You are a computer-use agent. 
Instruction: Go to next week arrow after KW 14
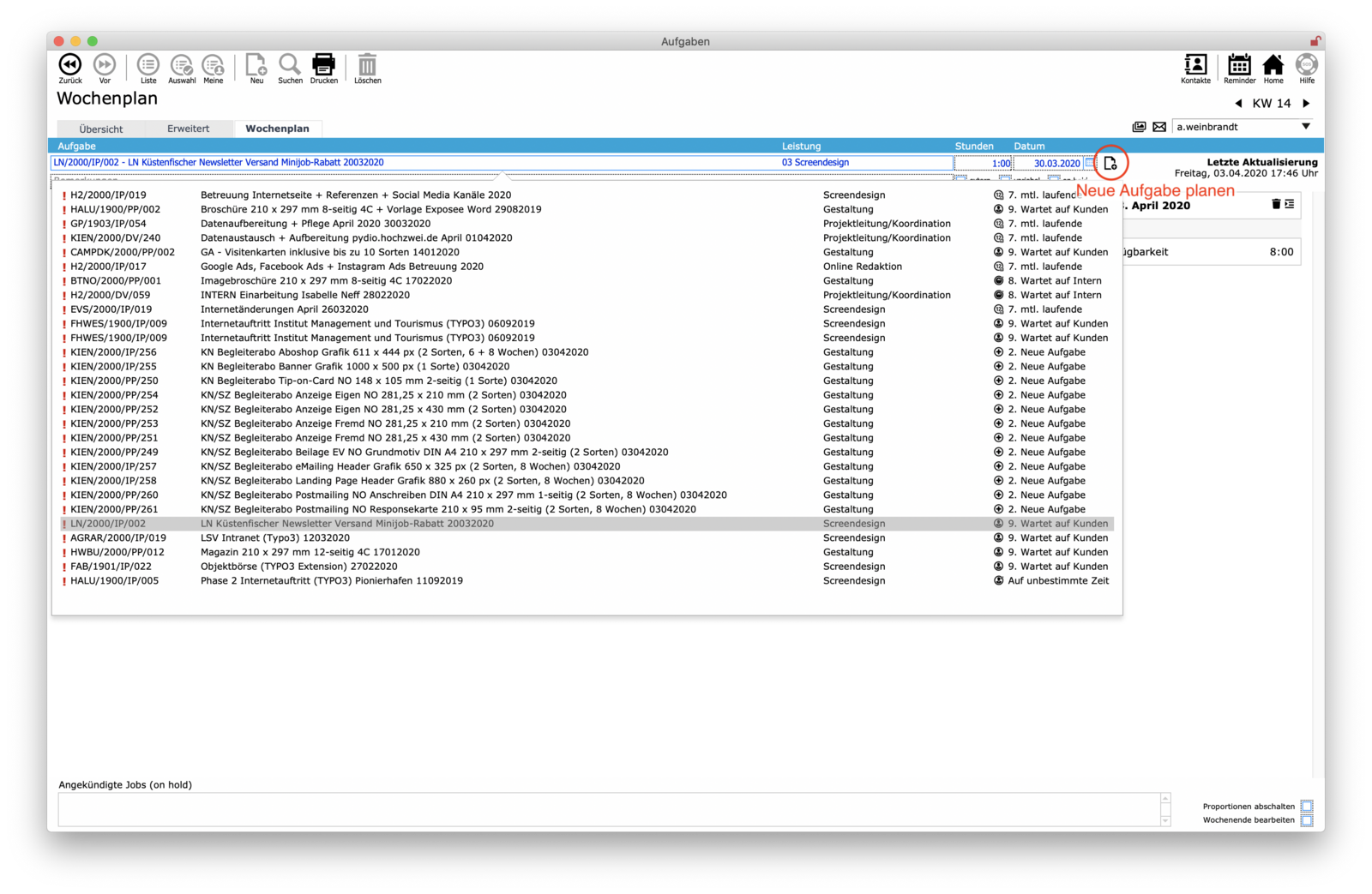tap(1306, 104)
